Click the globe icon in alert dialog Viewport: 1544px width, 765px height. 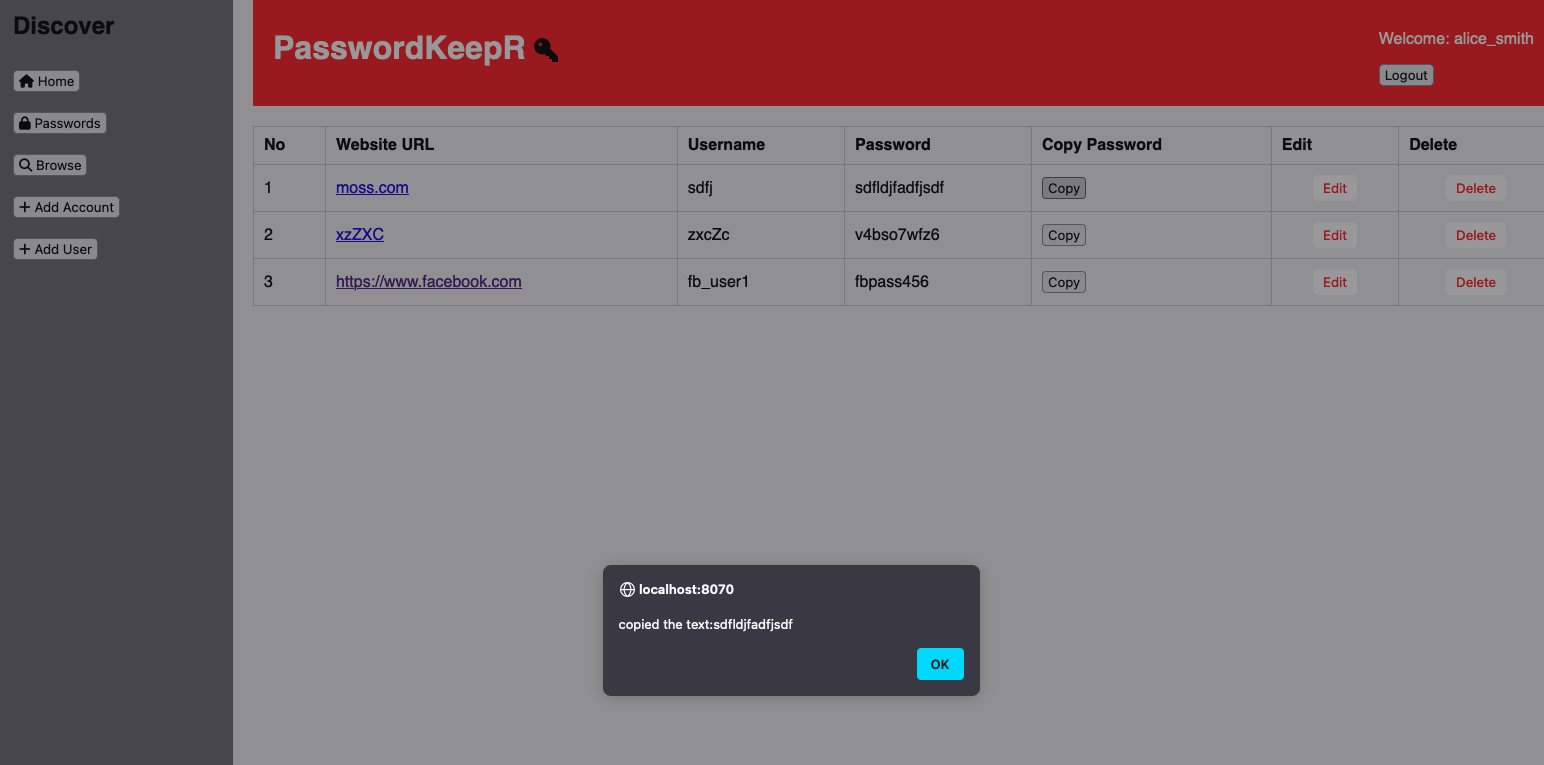click(627, 590)
